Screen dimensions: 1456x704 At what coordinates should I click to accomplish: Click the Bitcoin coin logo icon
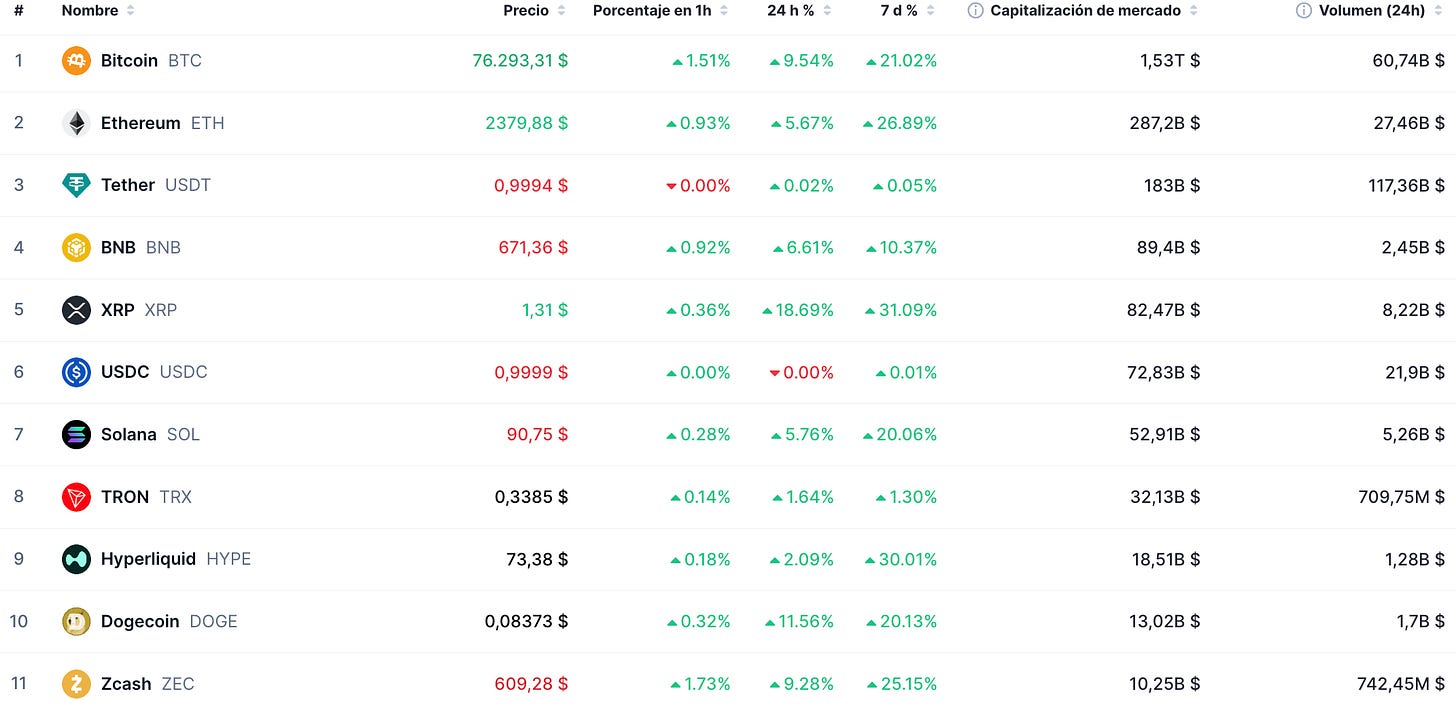76,61
